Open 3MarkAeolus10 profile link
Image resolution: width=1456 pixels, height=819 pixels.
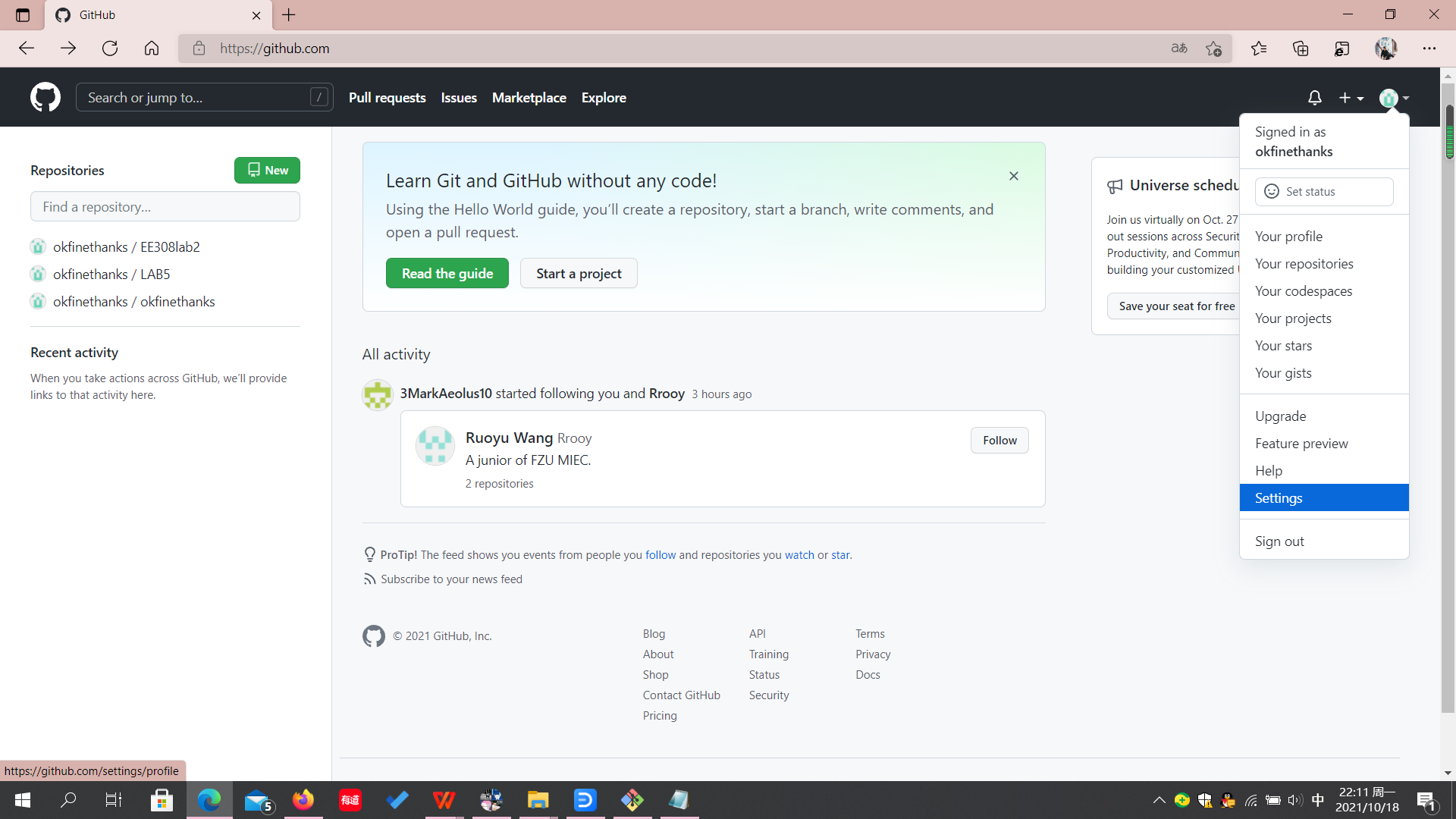click(x=446, y=394)
